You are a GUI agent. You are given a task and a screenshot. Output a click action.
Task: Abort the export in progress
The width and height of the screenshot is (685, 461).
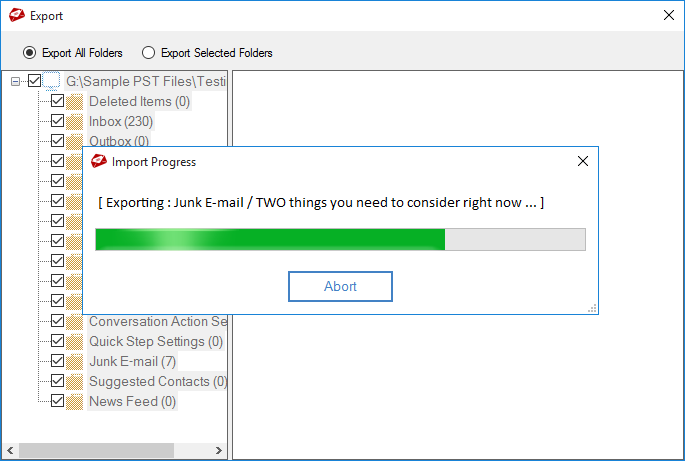340,286
